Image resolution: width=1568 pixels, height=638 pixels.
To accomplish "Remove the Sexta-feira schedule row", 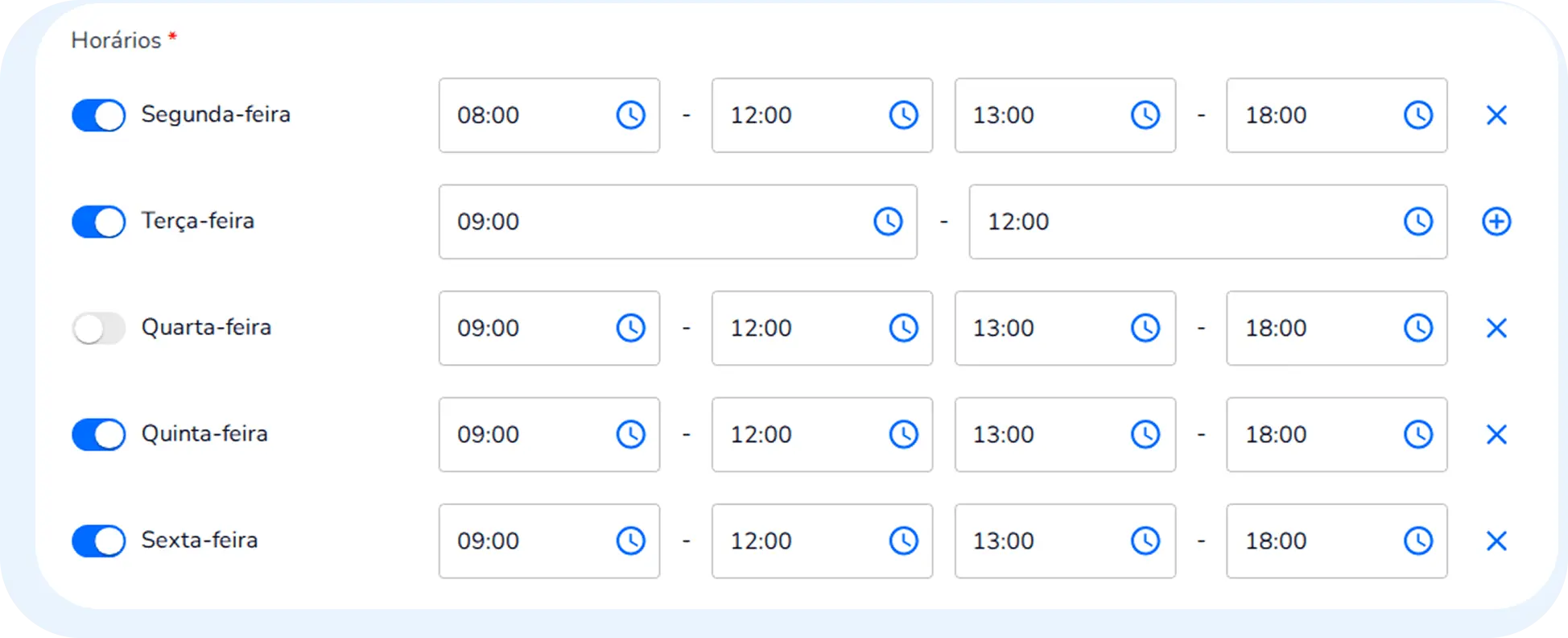I will coord(1496,541).
